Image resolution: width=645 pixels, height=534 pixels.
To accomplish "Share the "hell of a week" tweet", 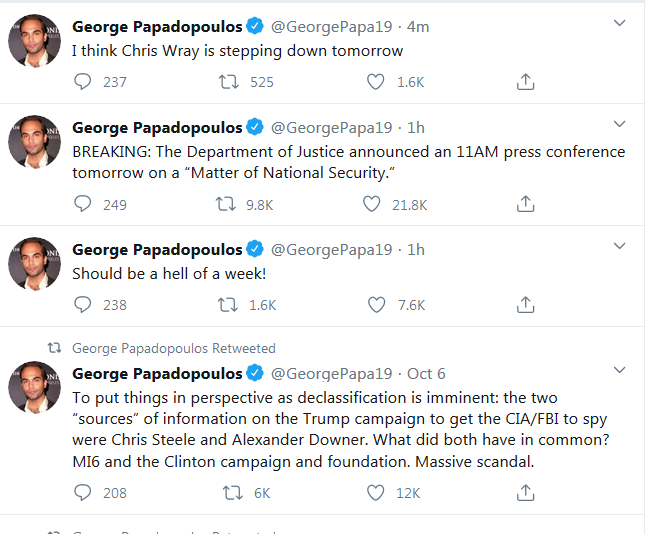I will tap(525, 304).
